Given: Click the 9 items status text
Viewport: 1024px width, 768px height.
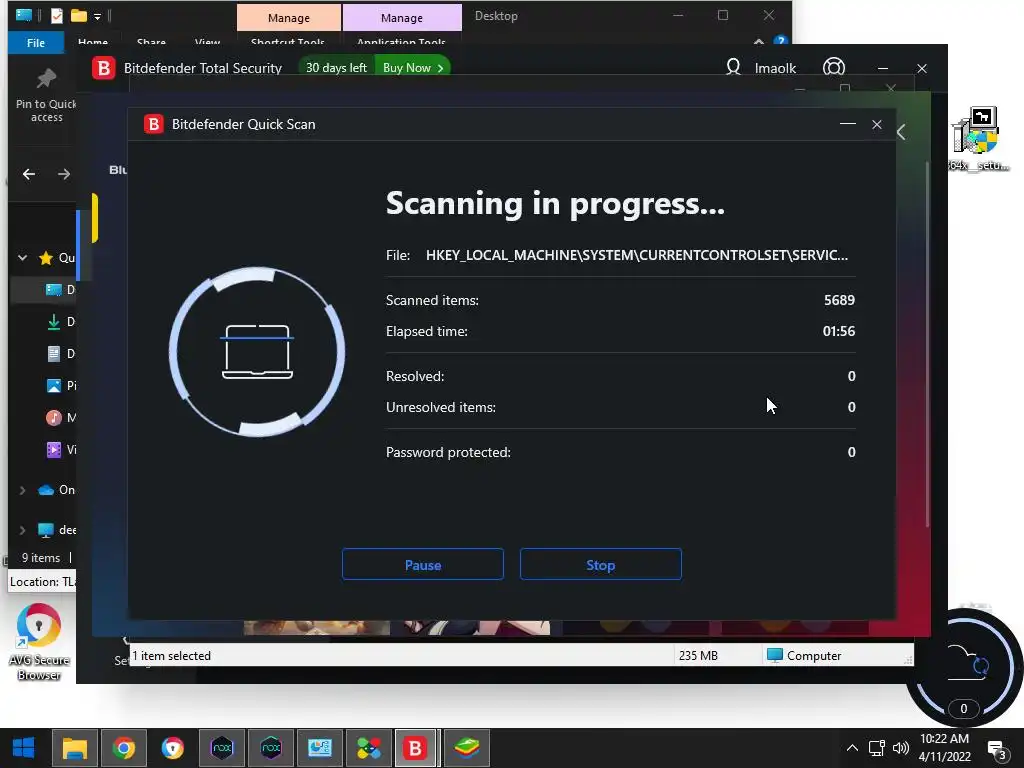Looking at the screenshot, I should point(40,558).
